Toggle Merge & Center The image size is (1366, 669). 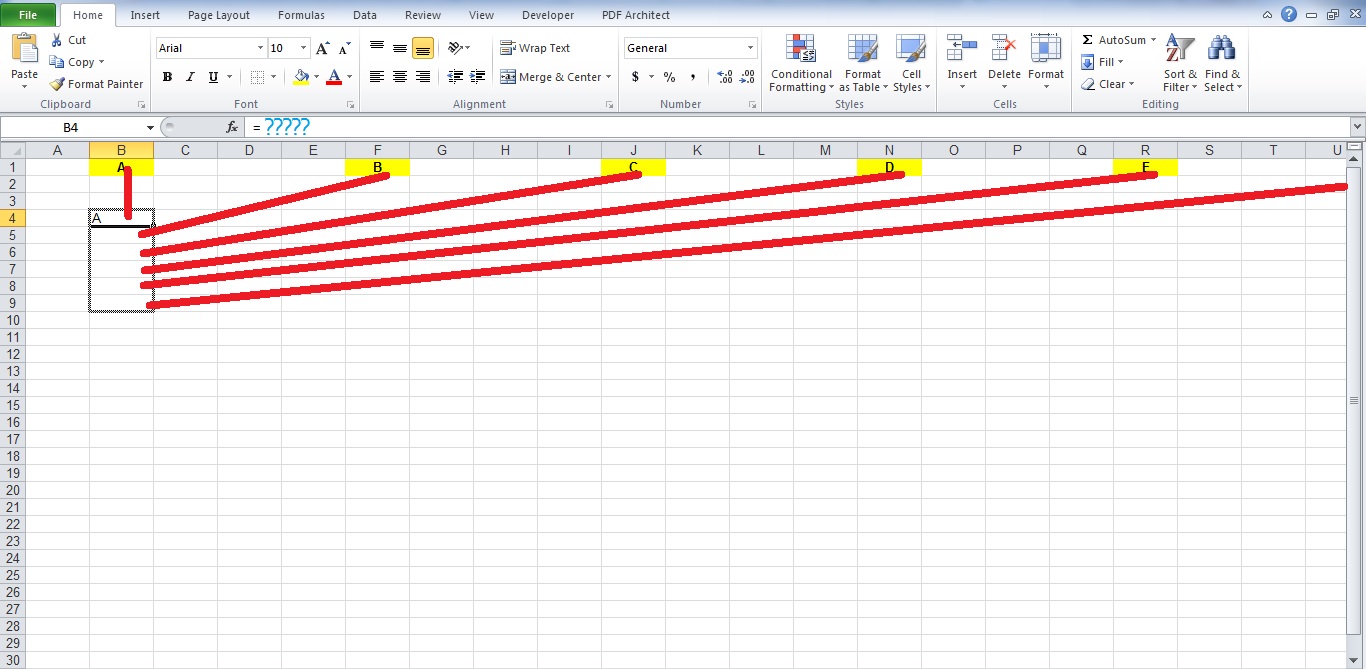[x=549, y=76]
